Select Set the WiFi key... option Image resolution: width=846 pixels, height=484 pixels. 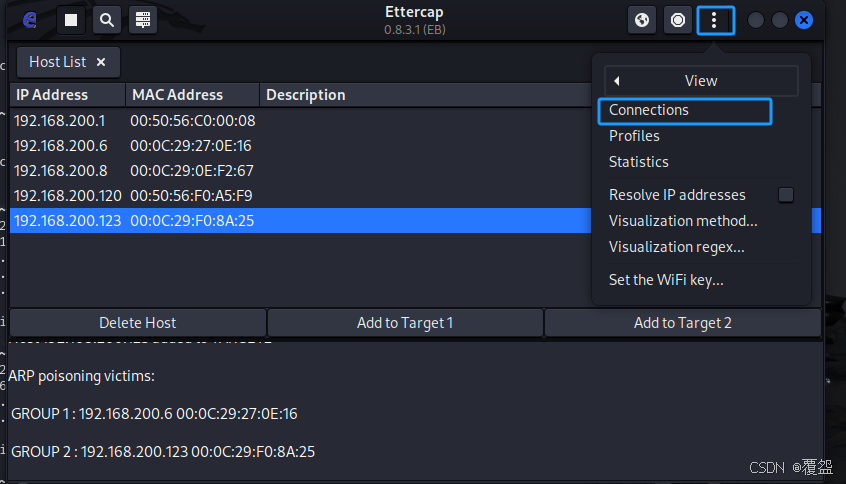coord(666,280)
